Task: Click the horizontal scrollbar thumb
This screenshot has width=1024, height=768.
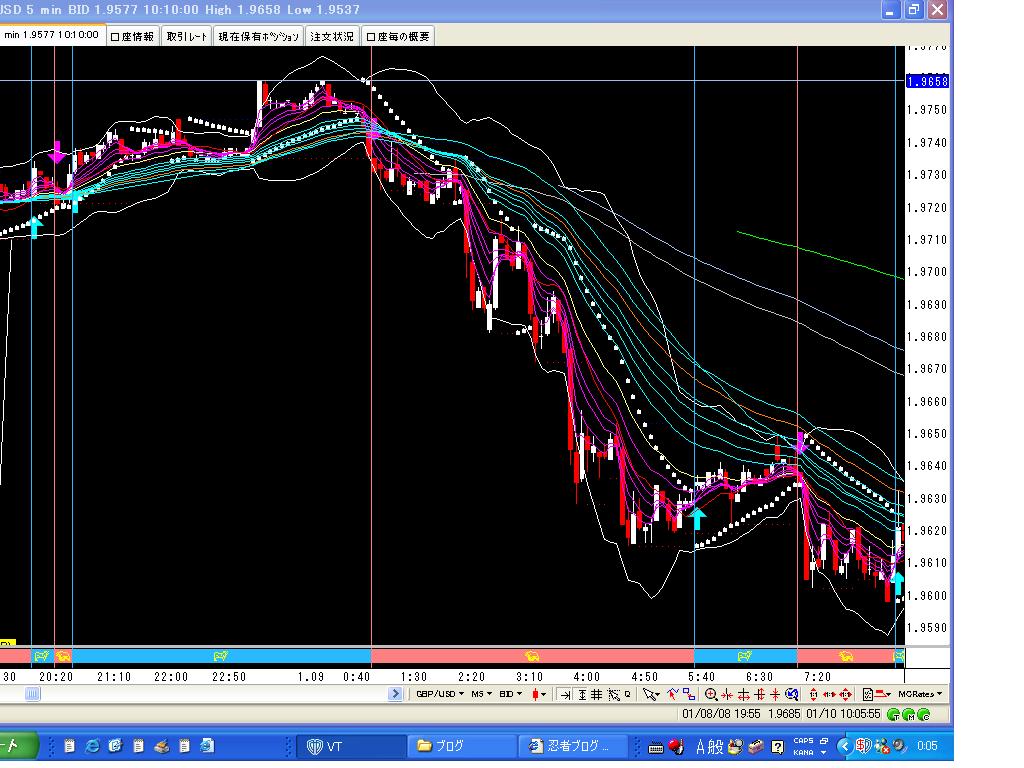Action: pos(33,694)
